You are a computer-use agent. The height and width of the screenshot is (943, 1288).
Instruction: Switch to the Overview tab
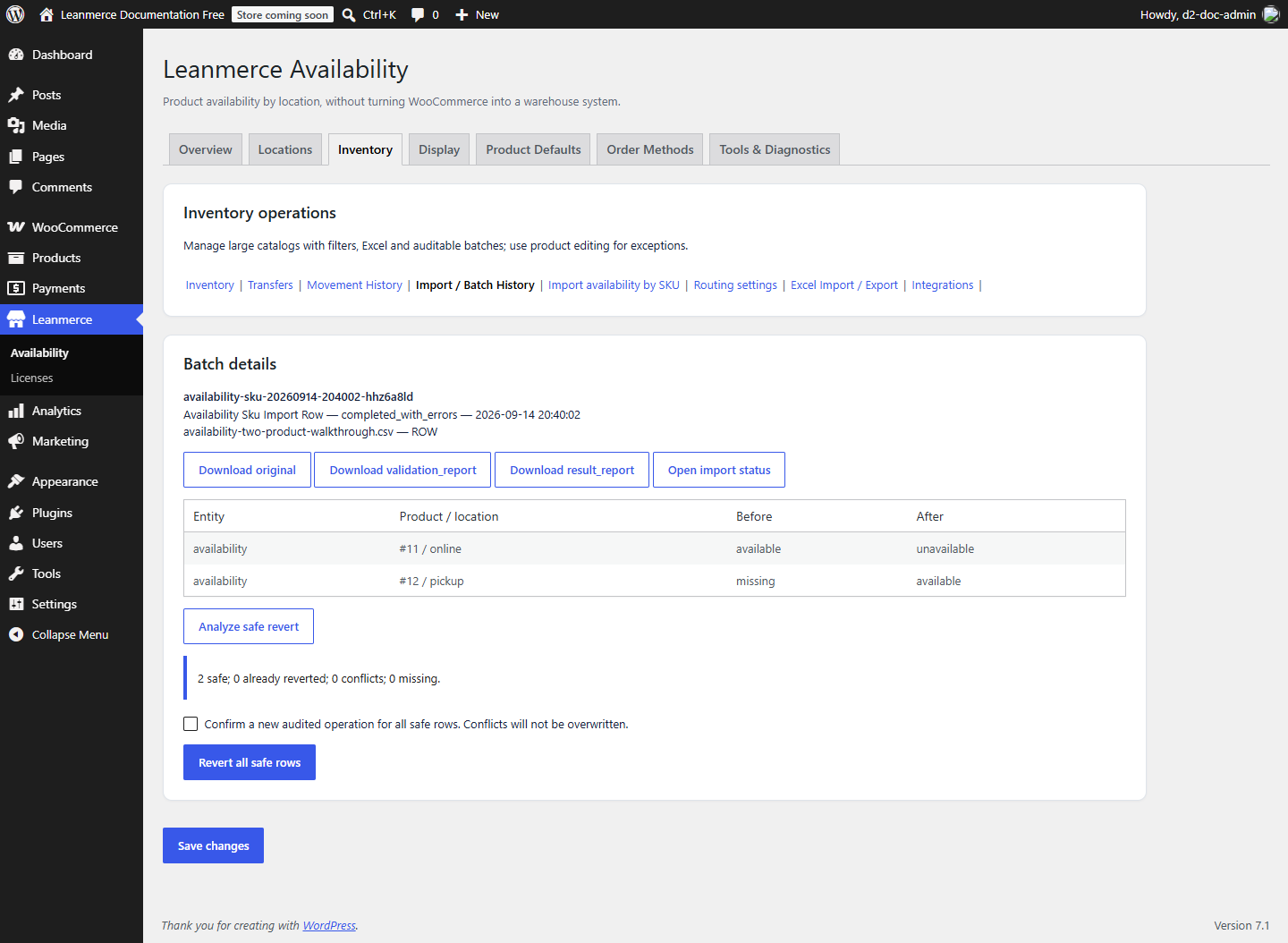[x=206, y=149]
